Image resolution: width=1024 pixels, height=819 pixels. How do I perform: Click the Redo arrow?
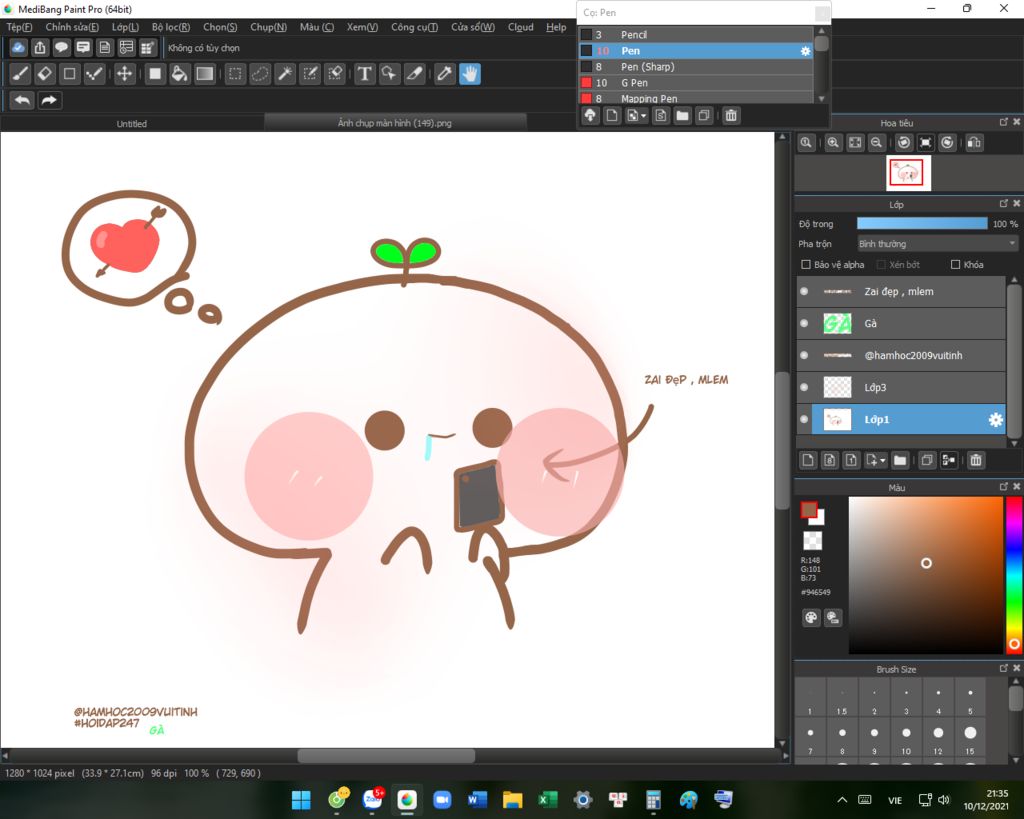(x=49, y=101)
